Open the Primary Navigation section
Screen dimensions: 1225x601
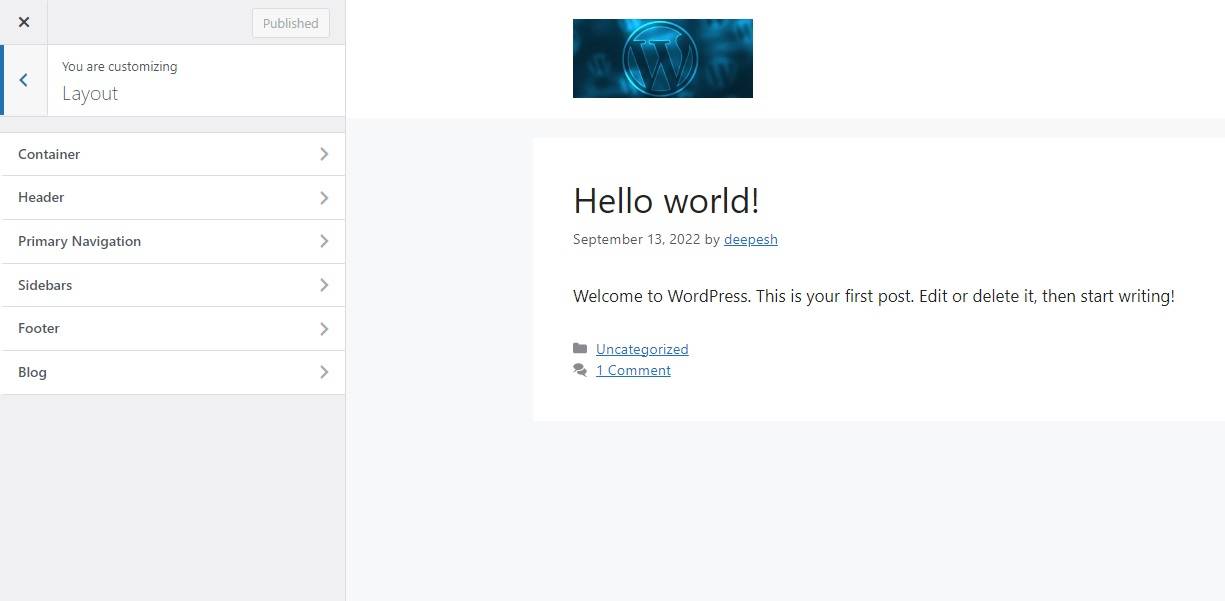[x=174, y=241]
